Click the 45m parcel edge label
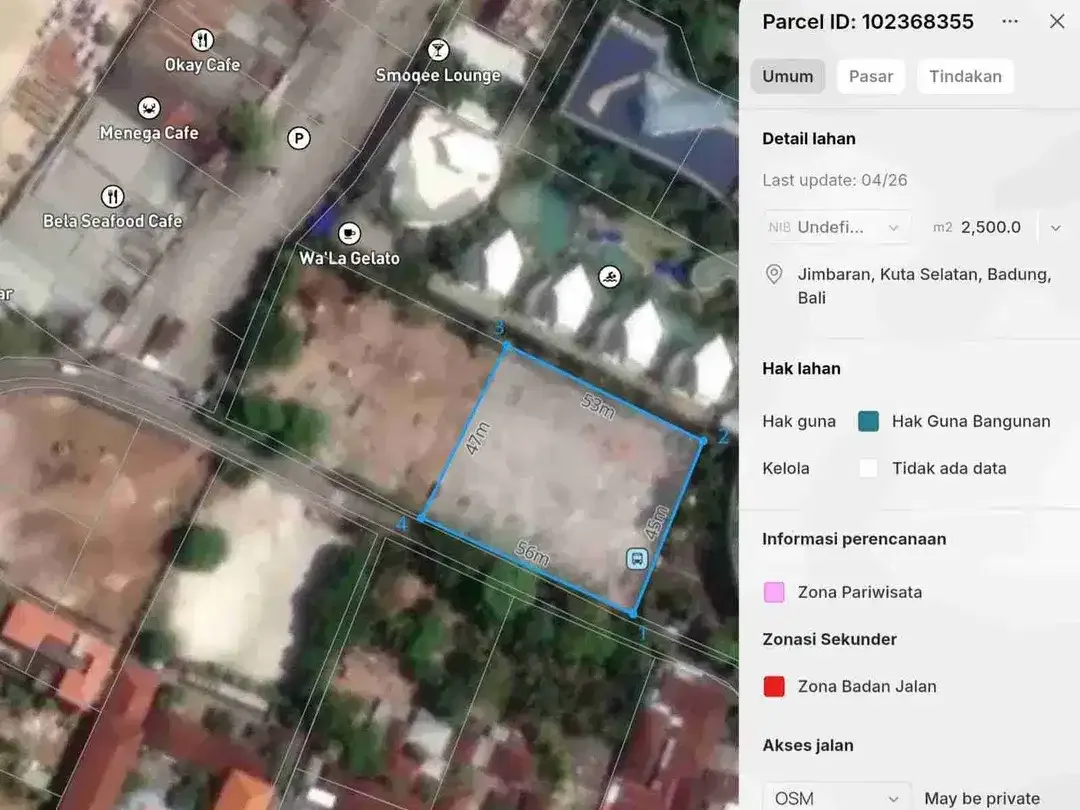 (656, 523)
